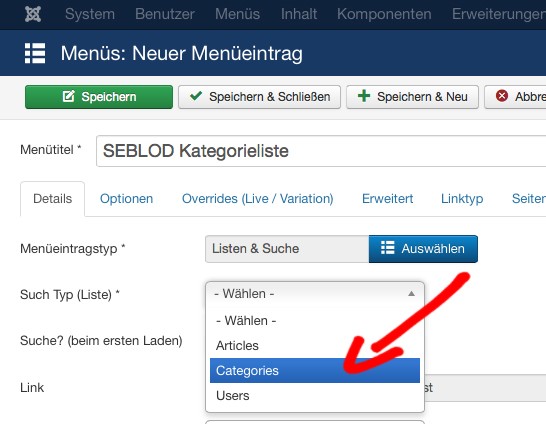Click the menu list icon beside the title
Image resolution: width=546 pixels, height=424 pixels.
click(x=35, y=53)
